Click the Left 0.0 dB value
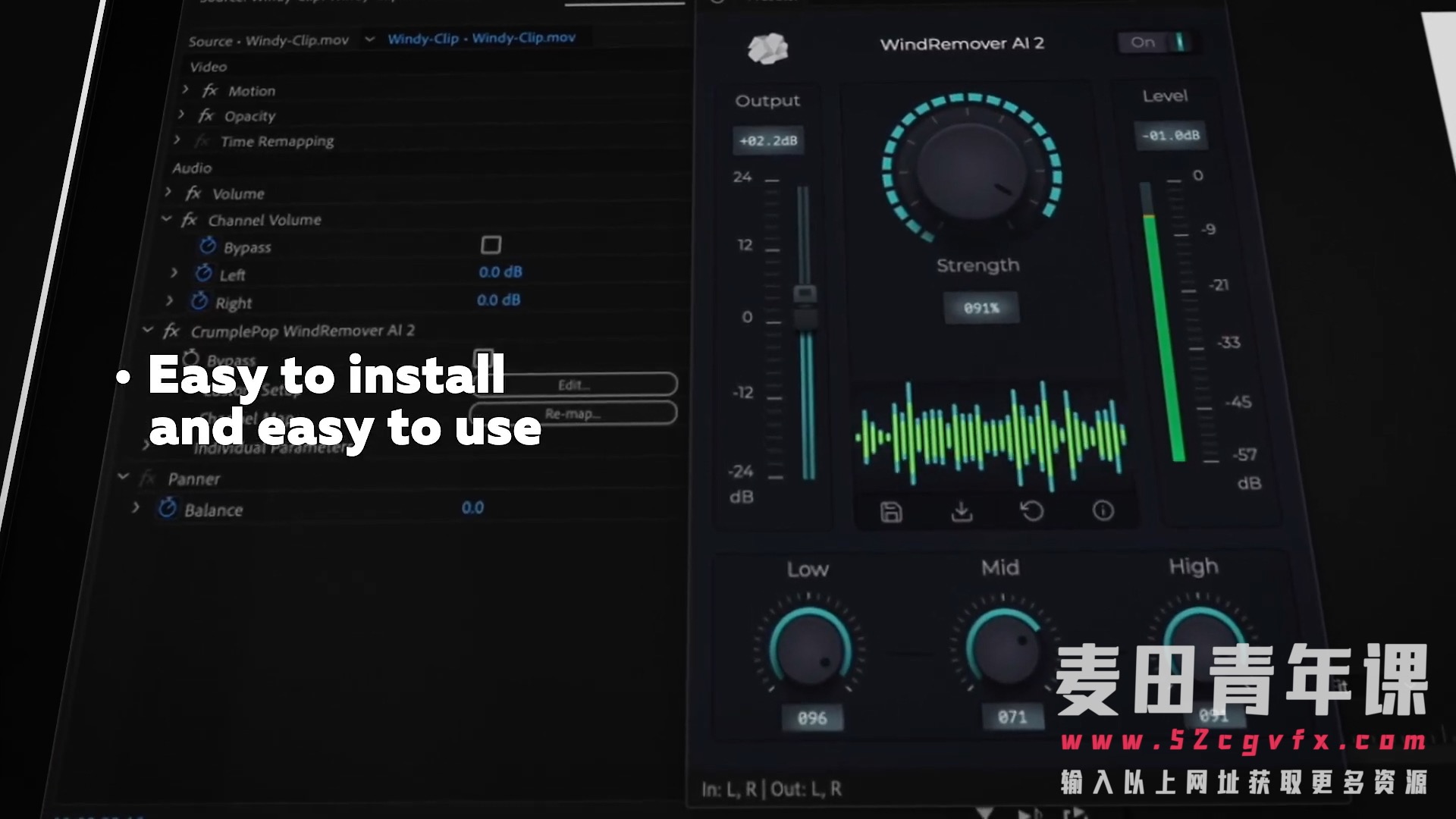Viewport: 1456px width, 819px height. [x=500, y=271]
